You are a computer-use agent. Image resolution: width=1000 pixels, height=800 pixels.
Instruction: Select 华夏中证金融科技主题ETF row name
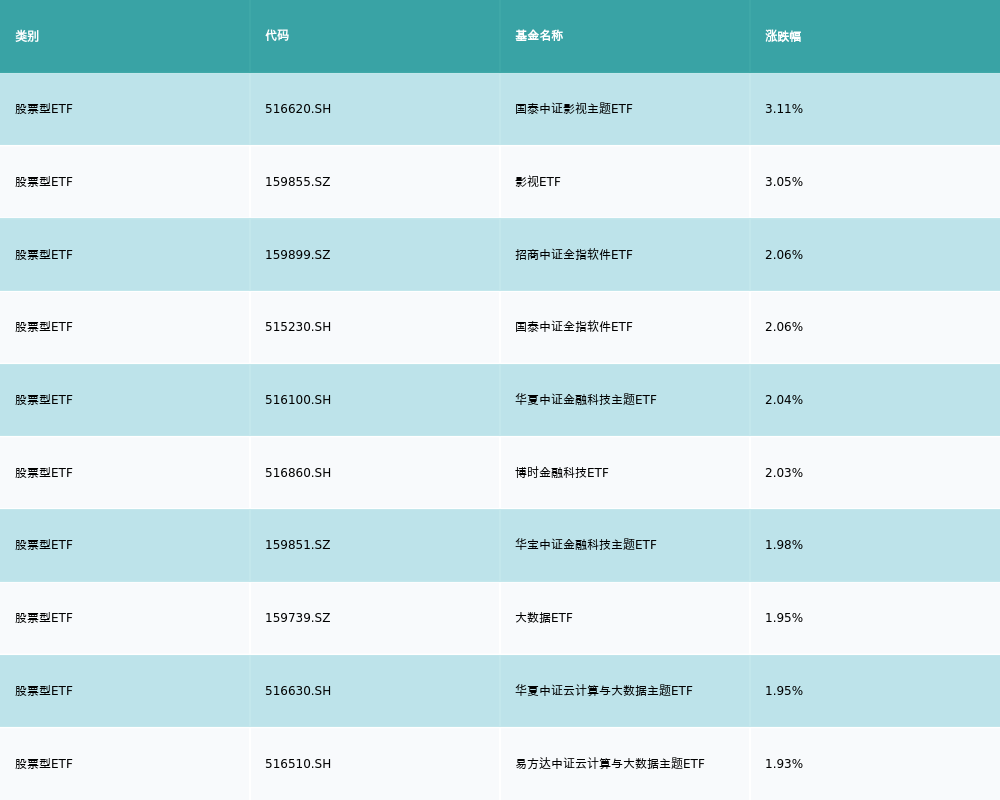pyautogui.click(x=585, y=400)
